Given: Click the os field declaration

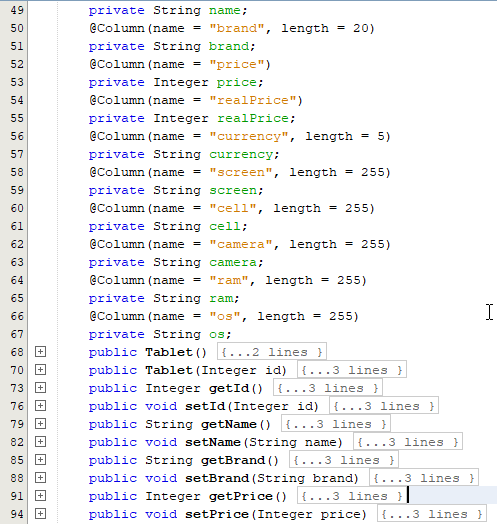Looking at the screenshot, I should point(160,335).
